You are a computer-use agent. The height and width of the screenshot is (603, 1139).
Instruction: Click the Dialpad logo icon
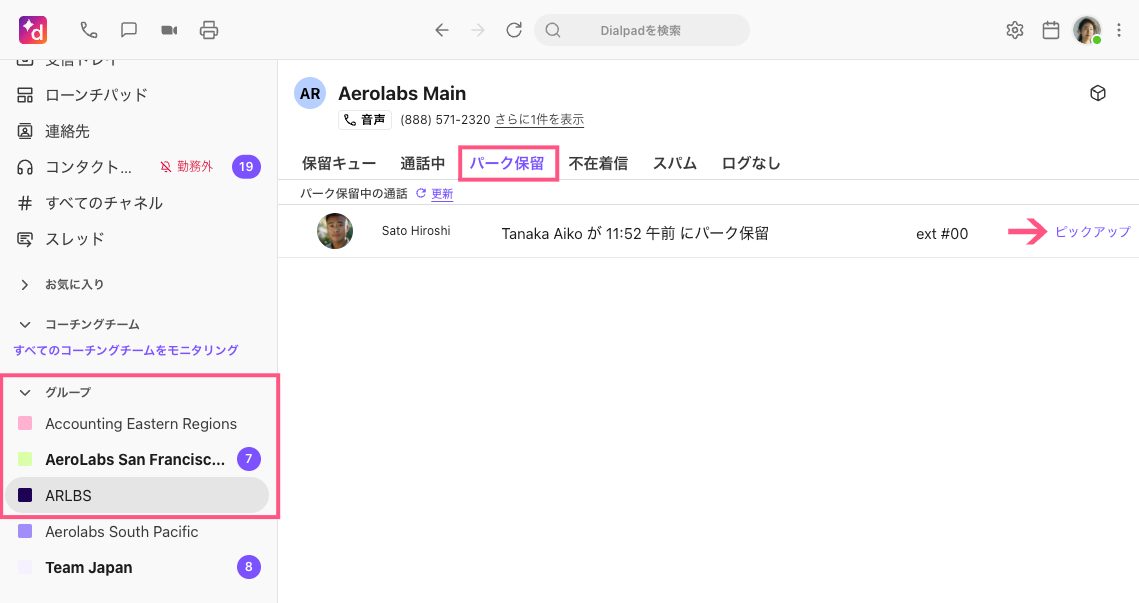click(33, 30)
